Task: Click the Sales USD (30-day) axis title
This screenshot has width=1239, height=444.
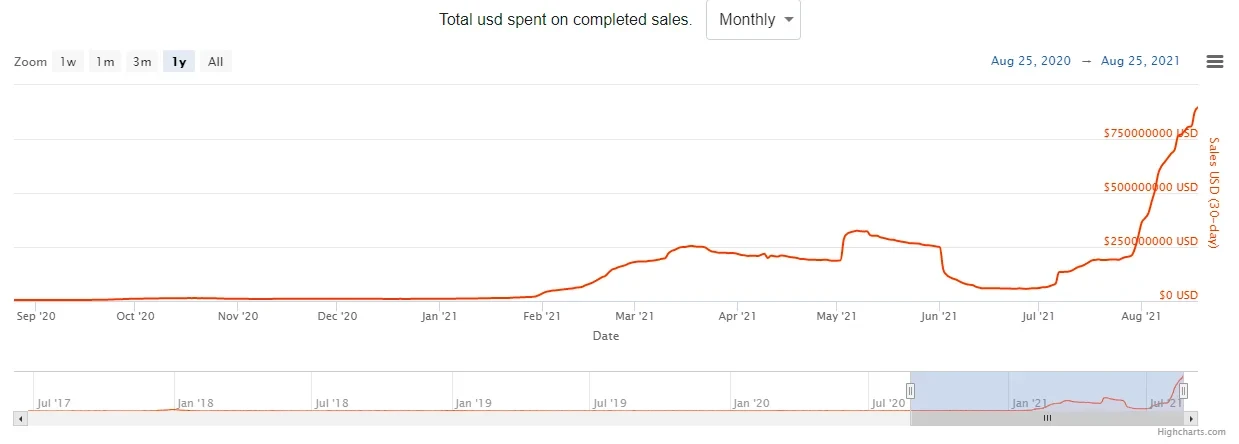Action: [x=1214, y=193]
